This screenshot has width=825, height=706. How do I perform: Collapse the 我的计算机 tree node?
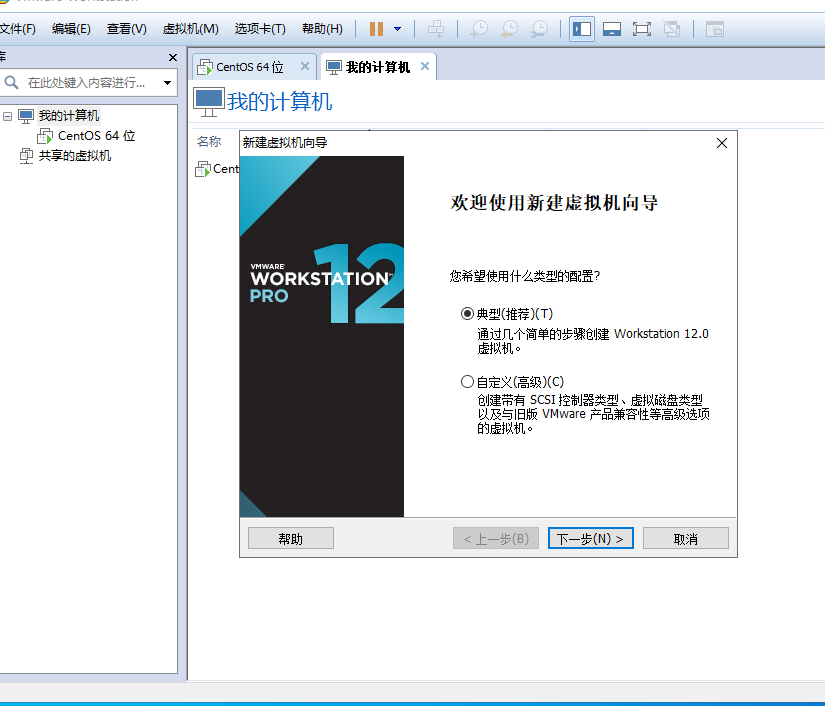click(7, 116)
